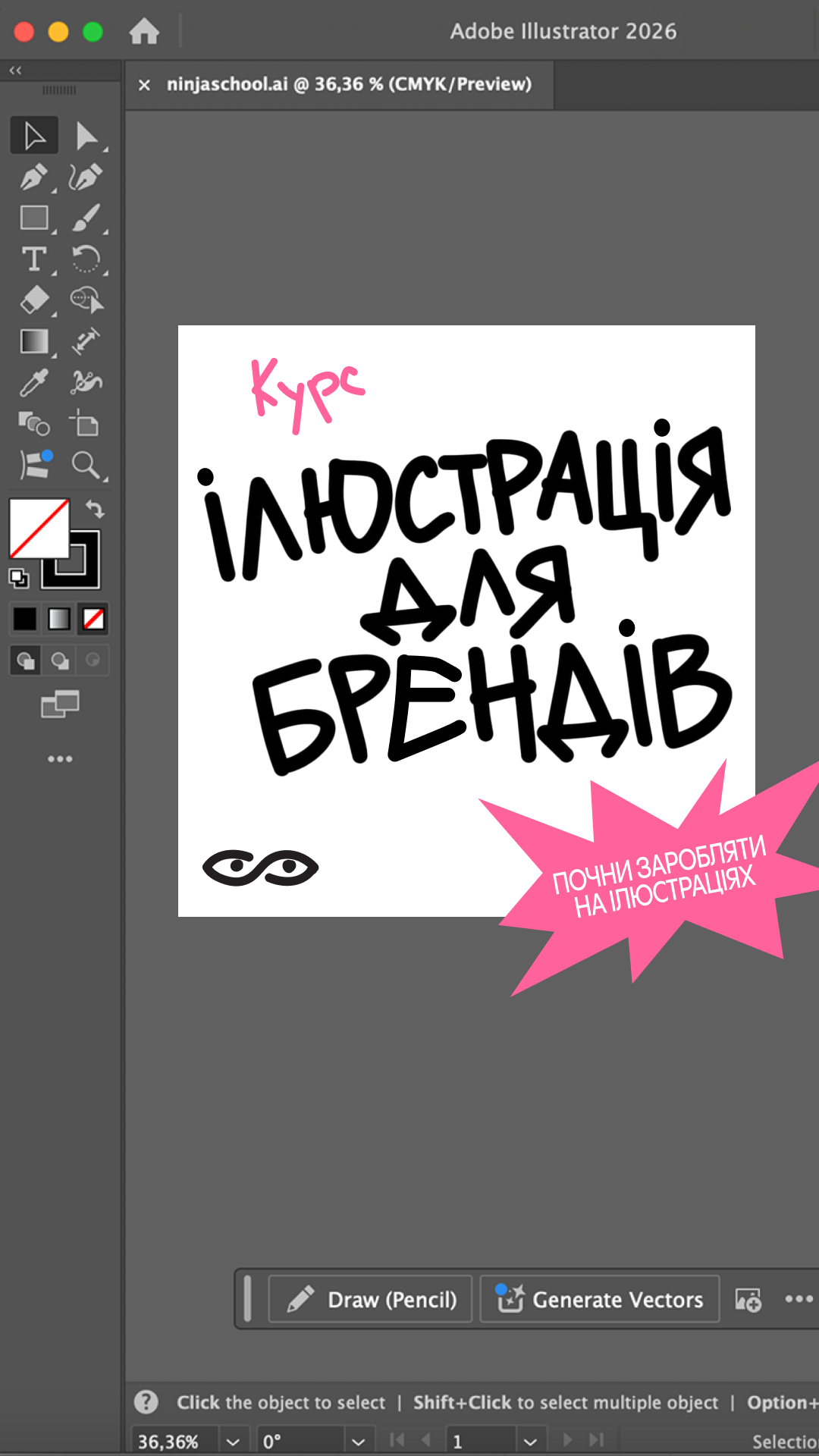The width and height of the screenshot is (819, 1456).
Task: Click the Generate Vectors button
Action: tap(600, 1299)
